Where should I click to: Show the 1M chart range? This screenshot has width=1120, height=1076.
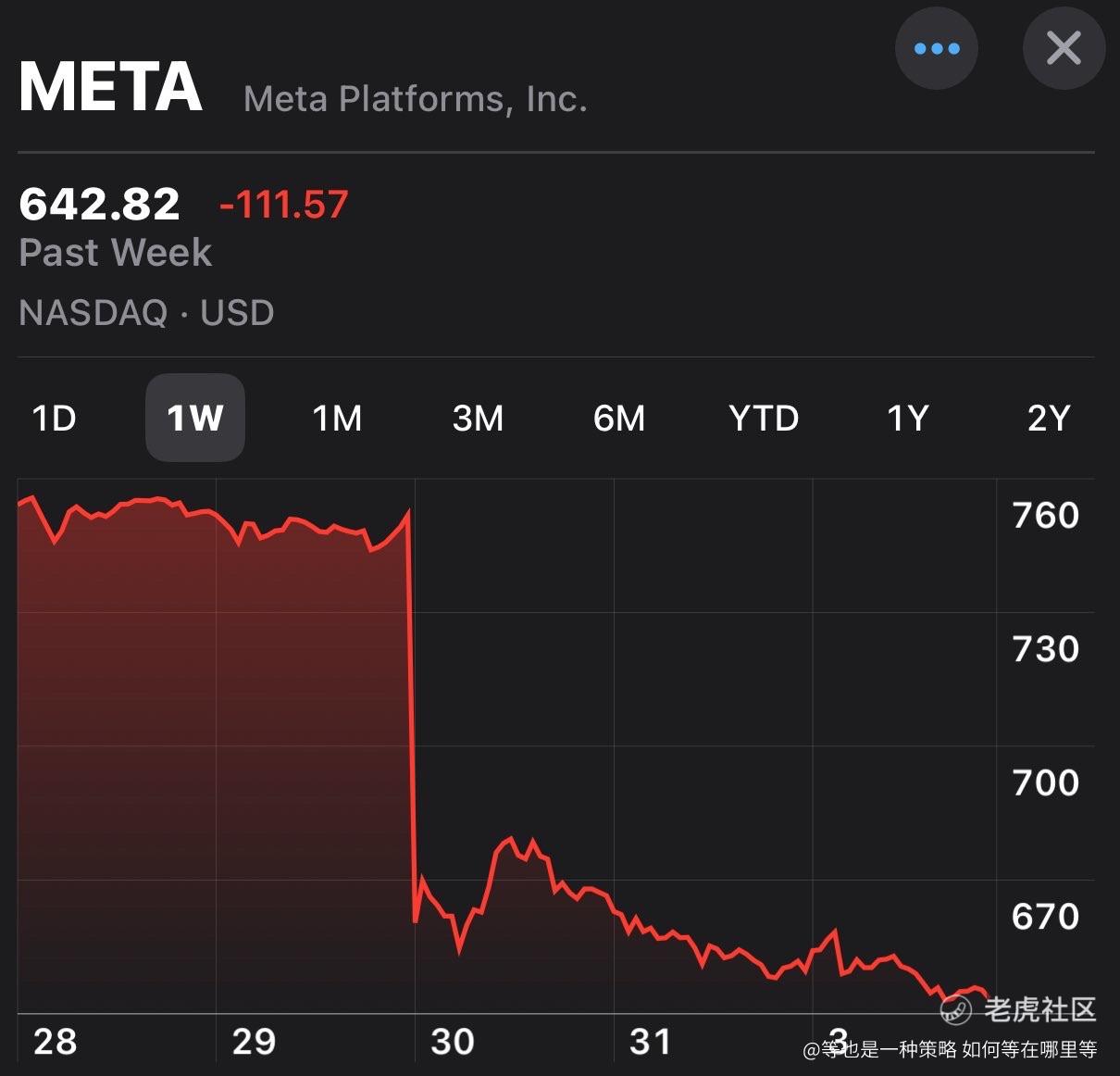point(337,419)
